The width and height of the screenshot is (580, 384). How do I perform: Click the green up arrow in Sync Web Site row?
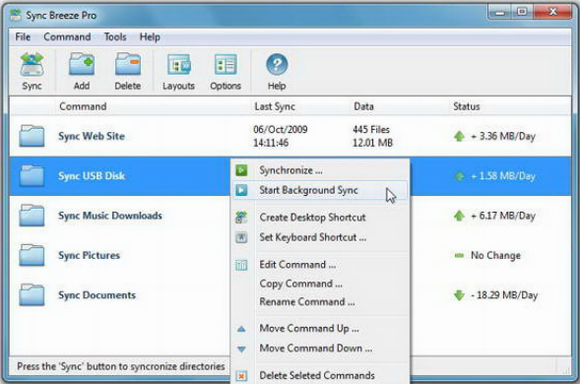click(459, 136)
